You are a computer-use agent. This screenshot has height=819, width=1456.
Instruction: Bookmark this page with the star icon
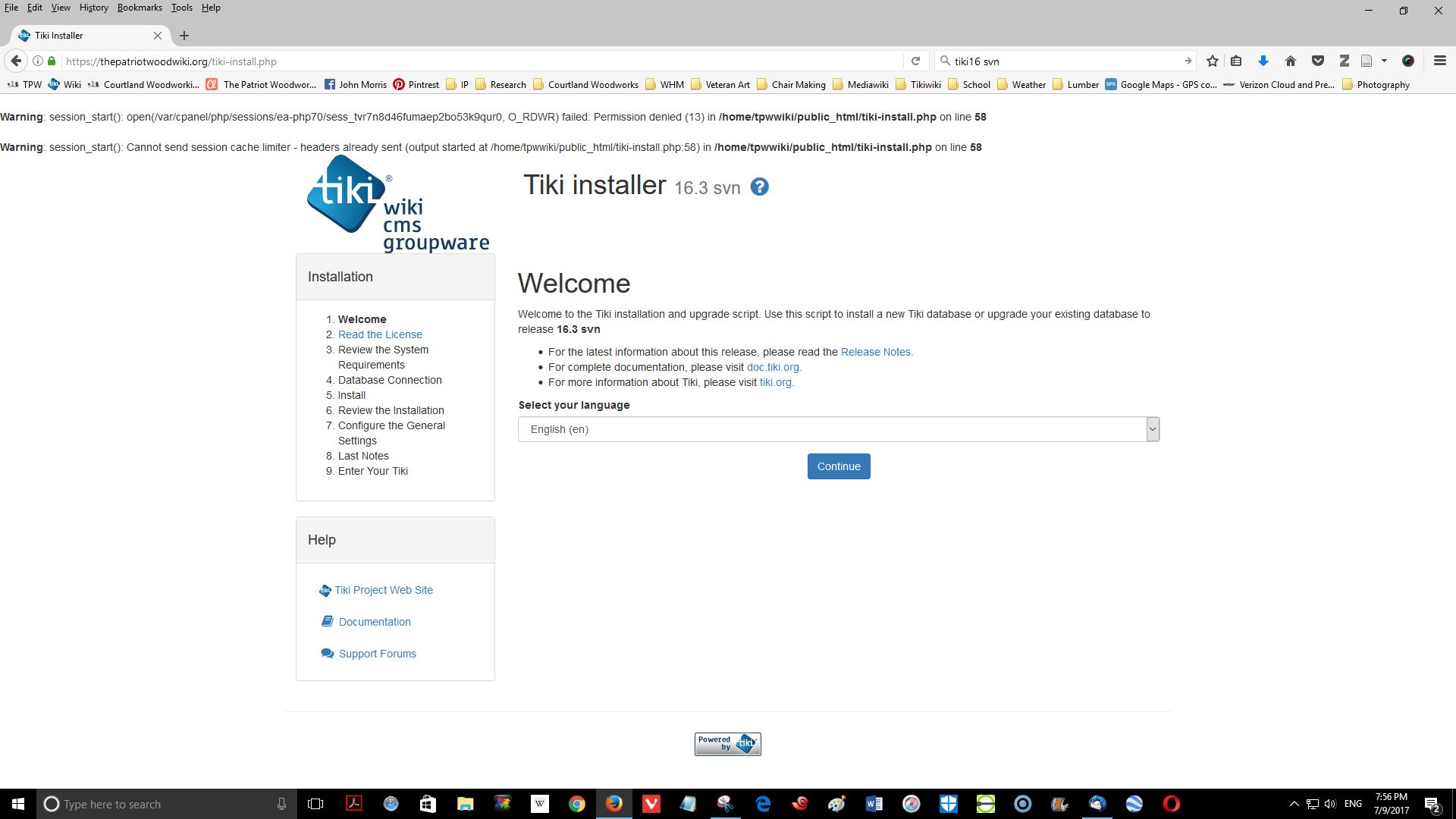point(1212,61)
